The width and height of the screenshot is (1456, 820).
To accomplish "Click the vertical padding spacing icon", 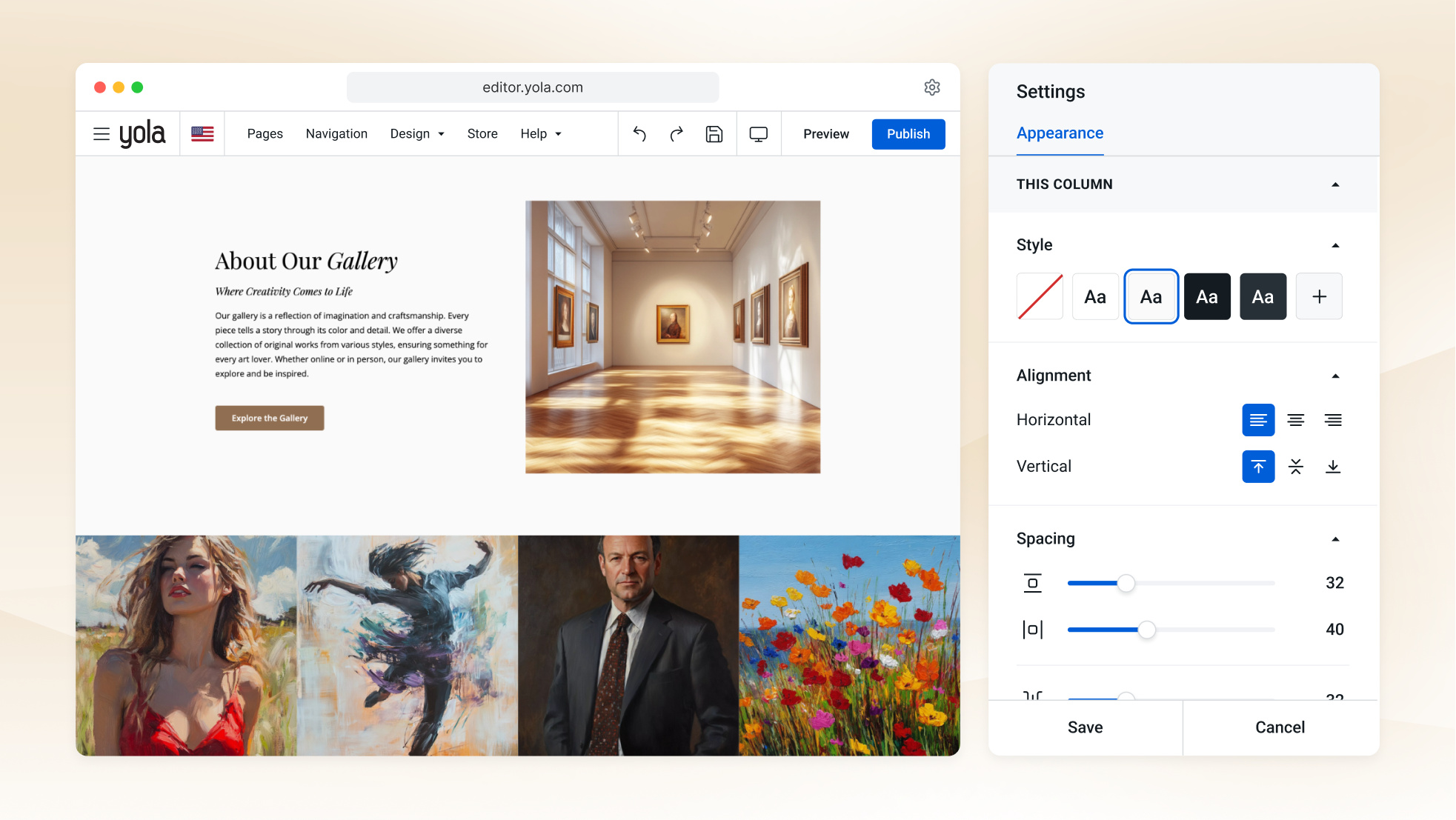I will coord(1033,583).
